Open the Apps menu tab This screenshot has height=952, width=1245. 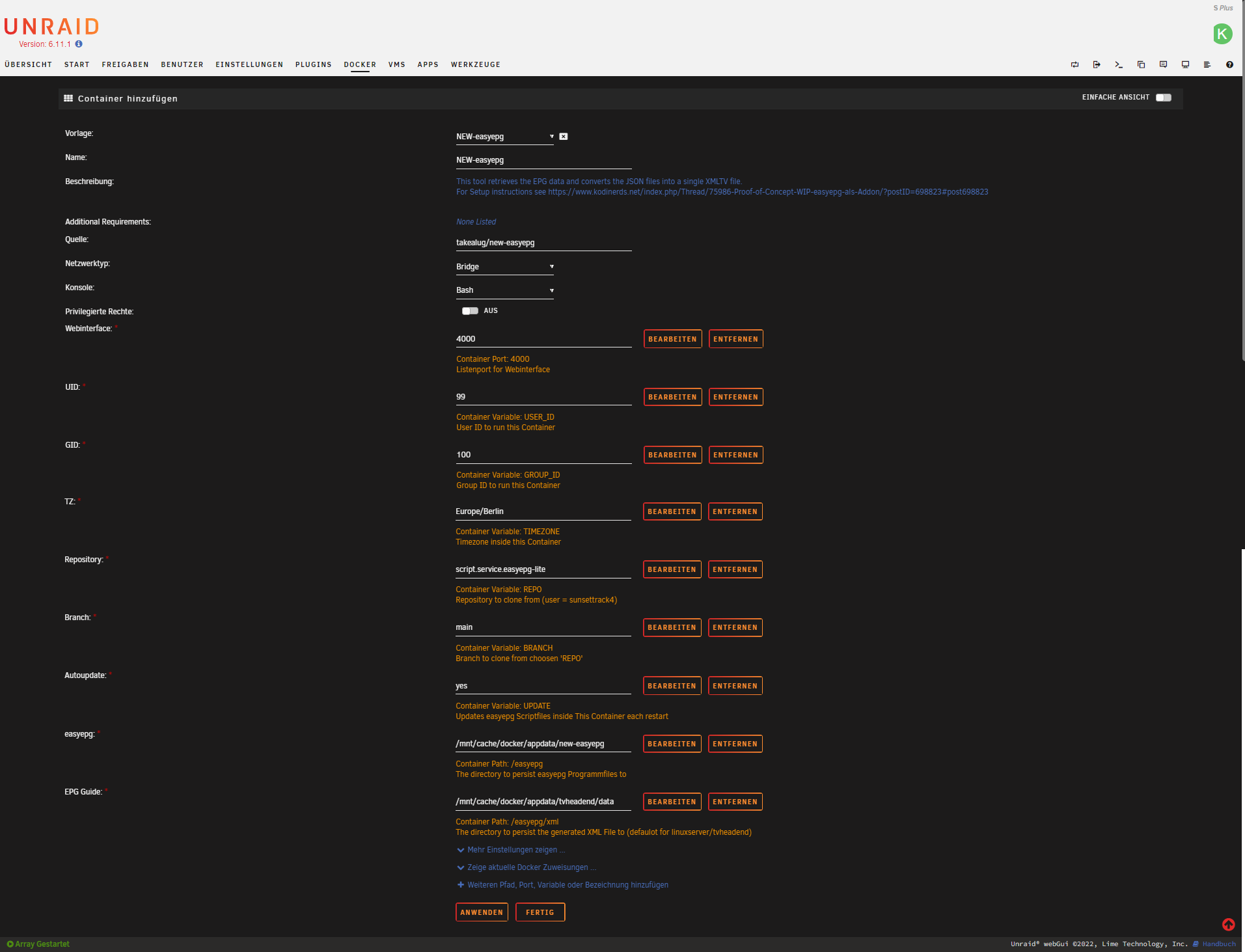(x=428, y=64)
